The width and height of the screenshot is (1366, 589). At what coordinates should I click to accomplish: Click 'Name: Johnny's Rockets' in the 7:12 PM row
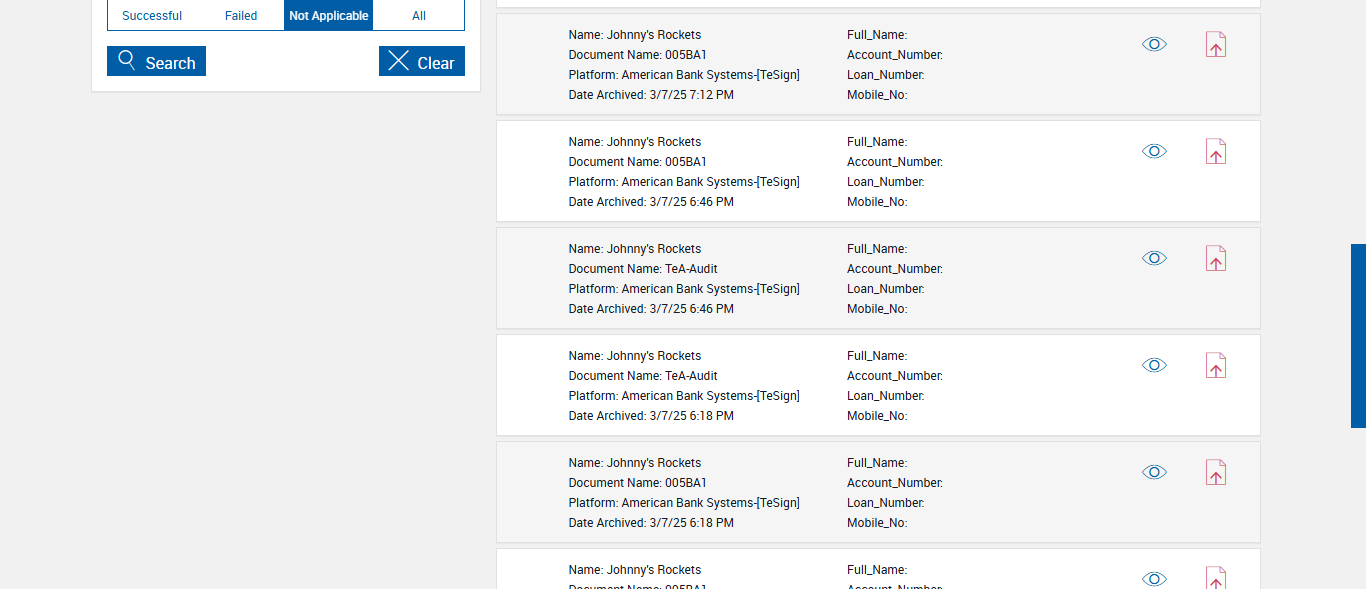tap(635, 35)
